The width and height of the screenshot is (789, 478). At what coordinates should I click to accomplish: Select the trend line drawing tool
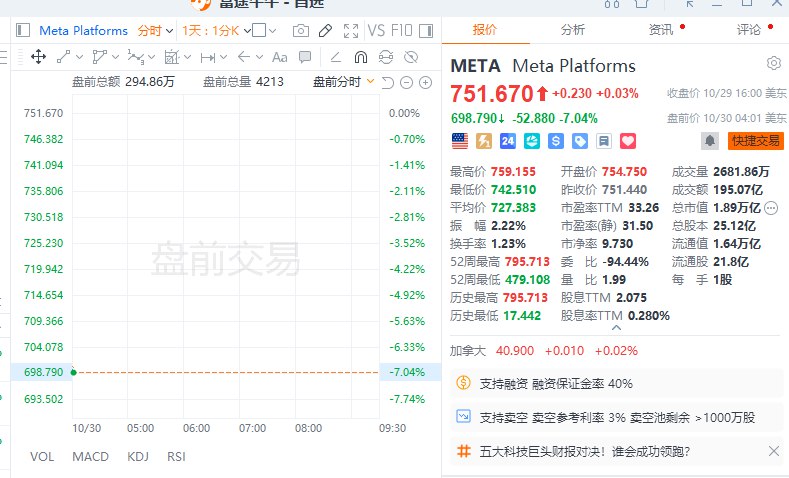(63, 57)
